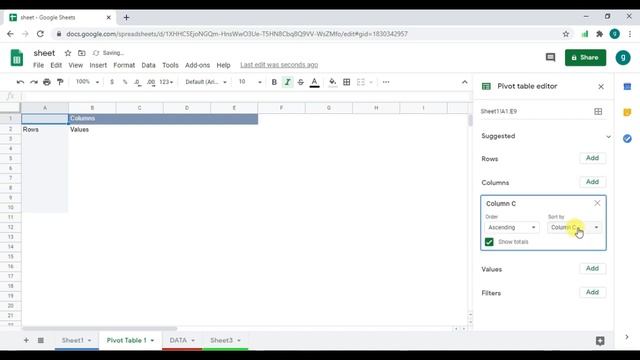640x360 pixels.
Task: Select cell A2 labeled Rows
Action: [45, 129]
